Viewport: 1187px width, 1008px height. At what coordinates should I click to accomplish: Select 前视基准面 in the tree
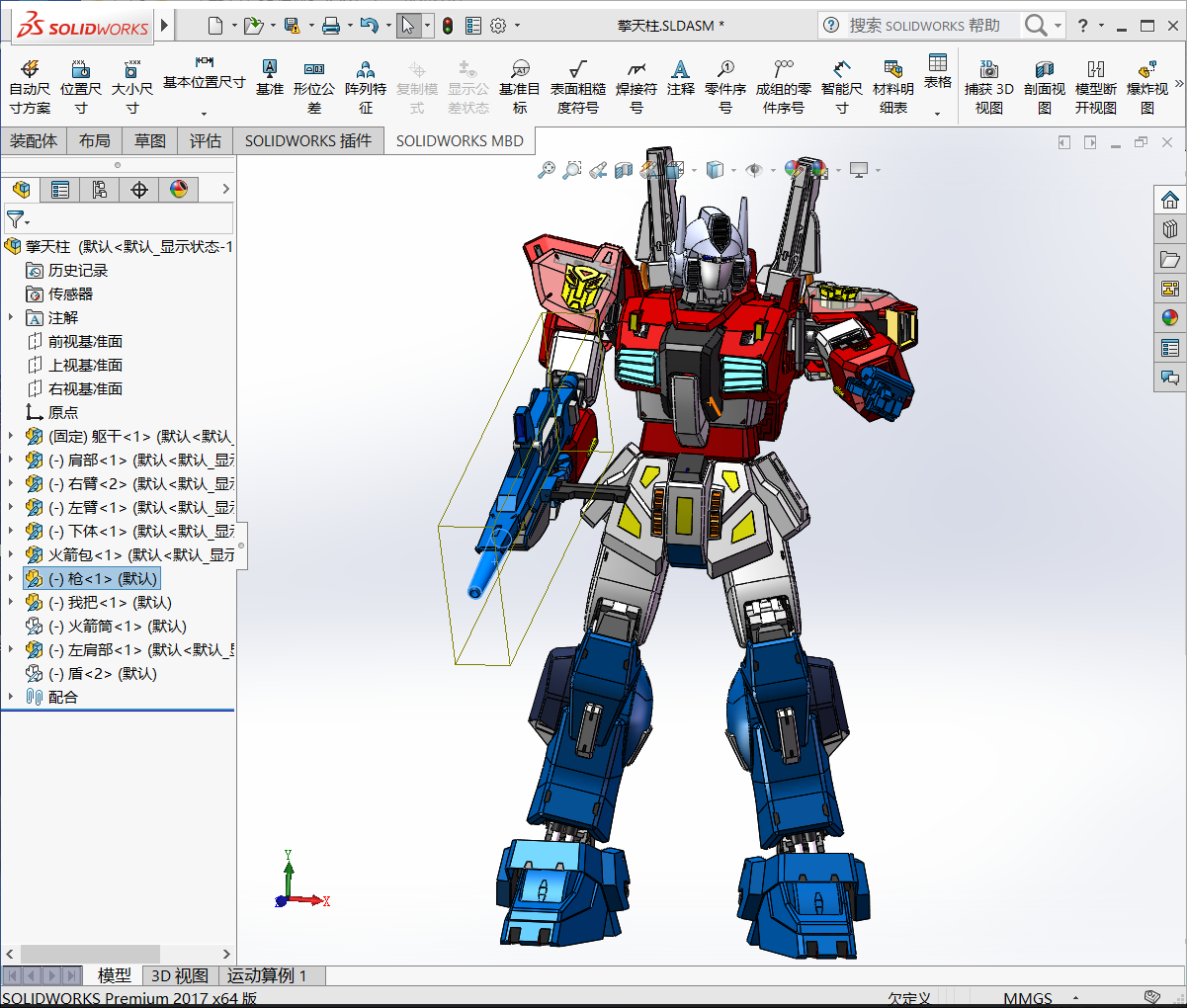tap(85, 341)
